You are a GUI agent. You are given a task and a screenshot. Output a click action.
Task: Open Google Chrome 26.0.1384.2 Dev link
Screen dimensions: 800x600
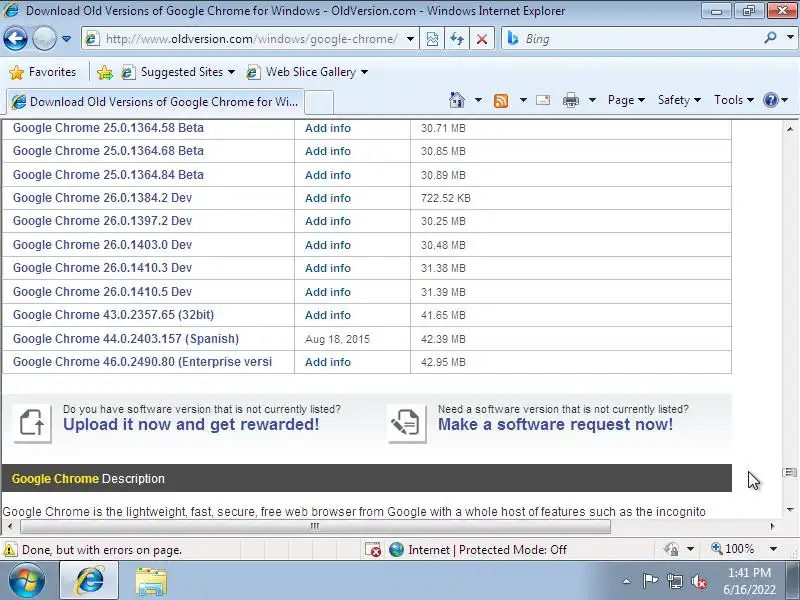tap(103, 198)
